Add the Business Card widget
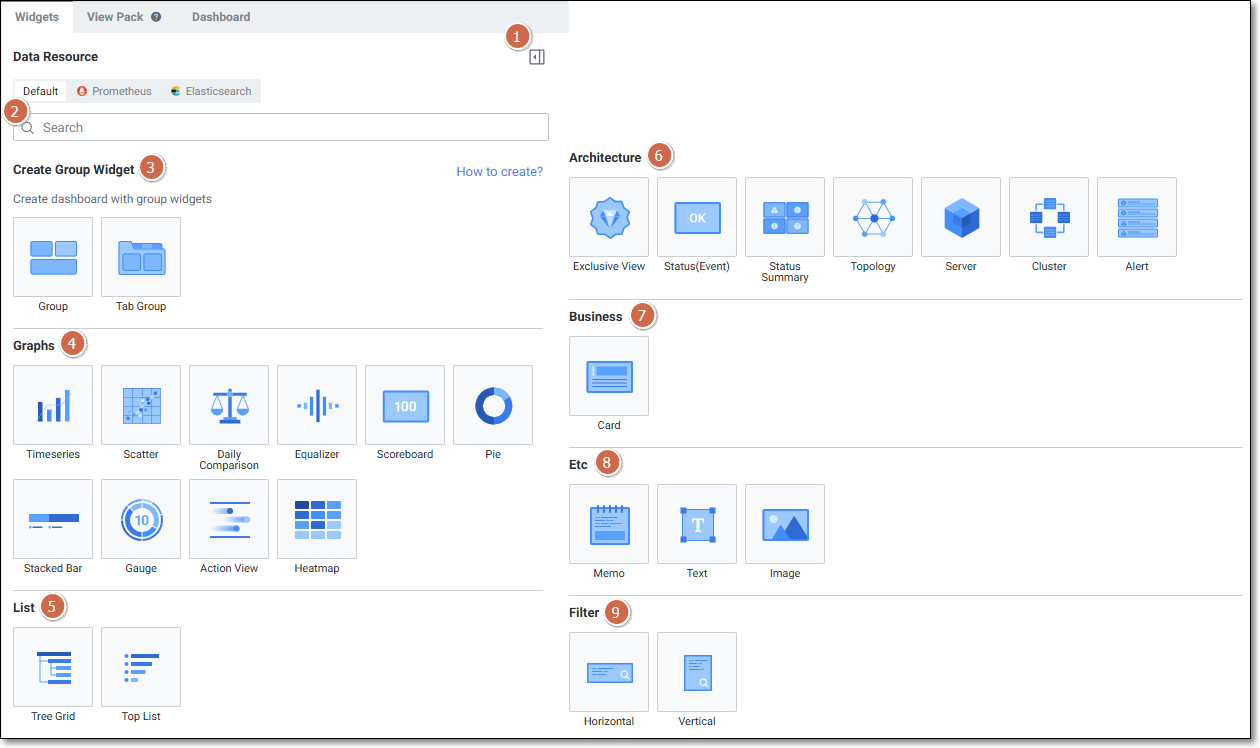The width and height of the screenshot is (1260, 748). pos(609,376)
